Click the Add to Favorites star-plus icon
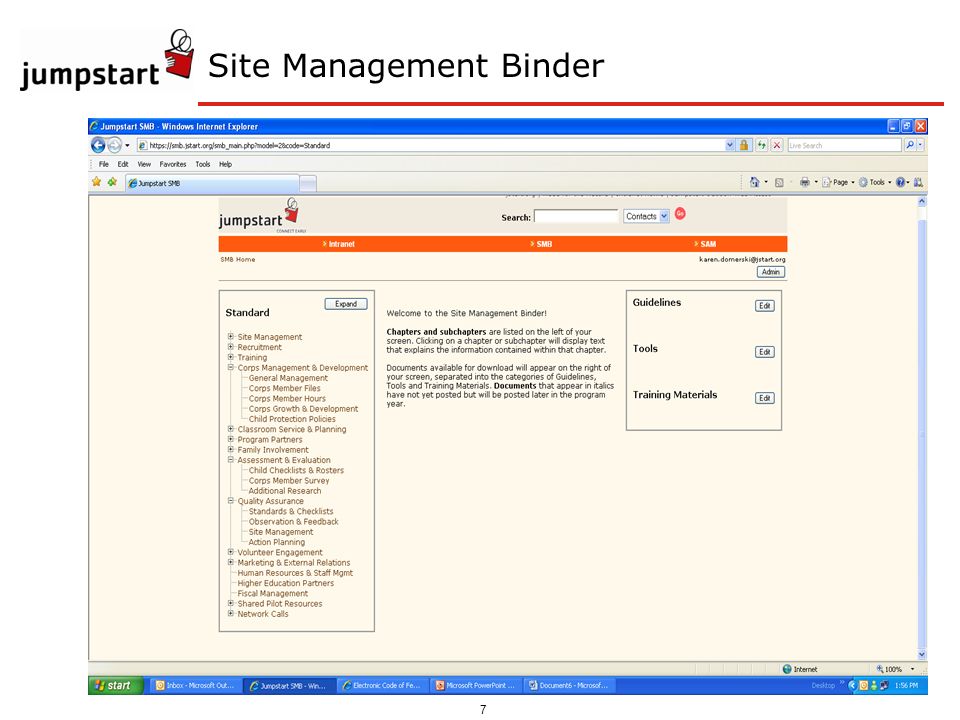Screen dimensions: 960x720 click(112, 182)
